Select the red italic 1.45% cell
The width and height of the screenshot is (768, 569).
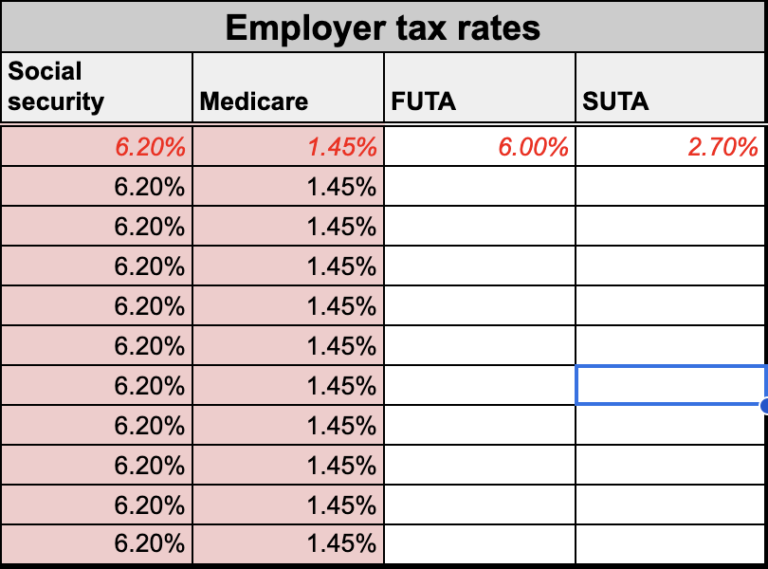pos(288,147)
